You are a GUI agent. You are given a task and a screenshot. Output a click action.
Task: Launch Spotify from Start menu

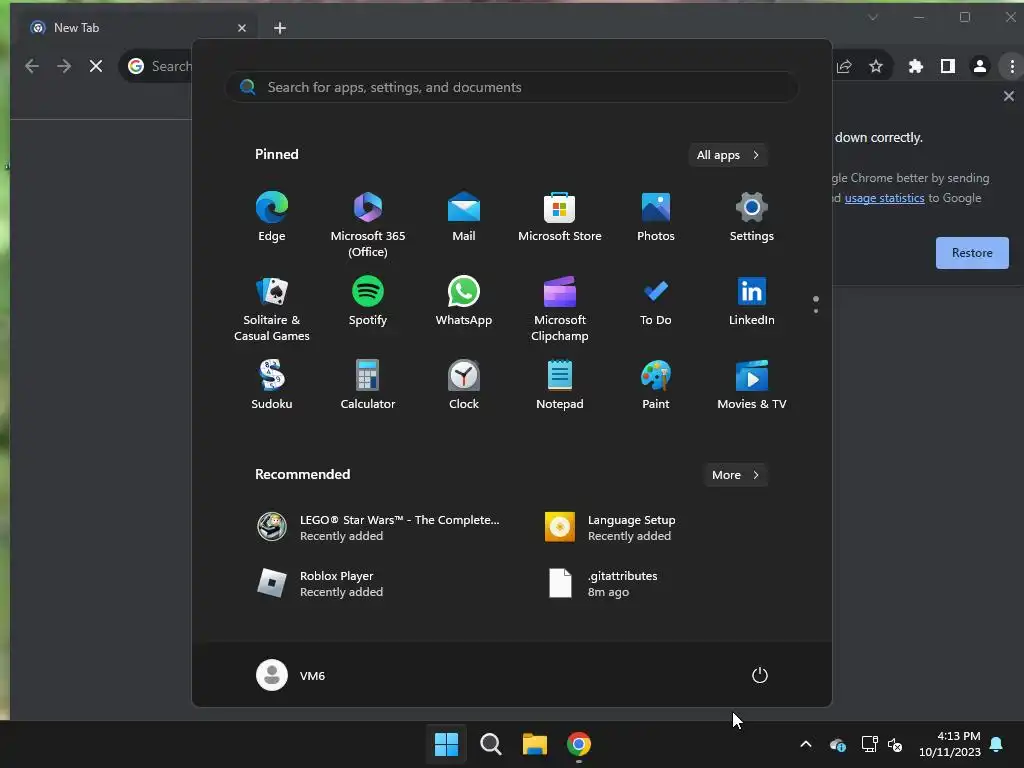point(368,301)
